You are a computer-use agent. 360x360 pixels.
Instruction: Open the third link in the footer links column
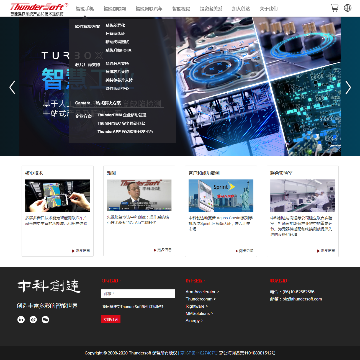(x=197, y=306)
